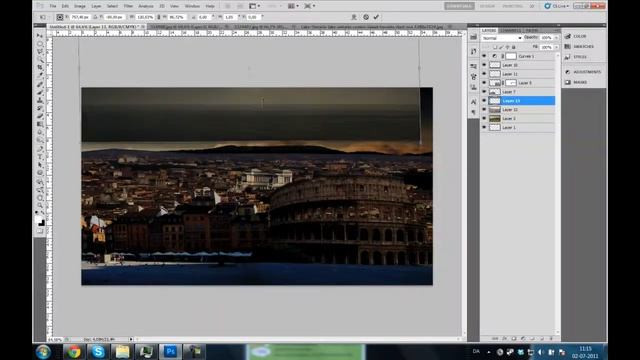Screen dimensions: 640x360
Task: Open the Opacity slider dropdown arrow
Action: [556, 38]
